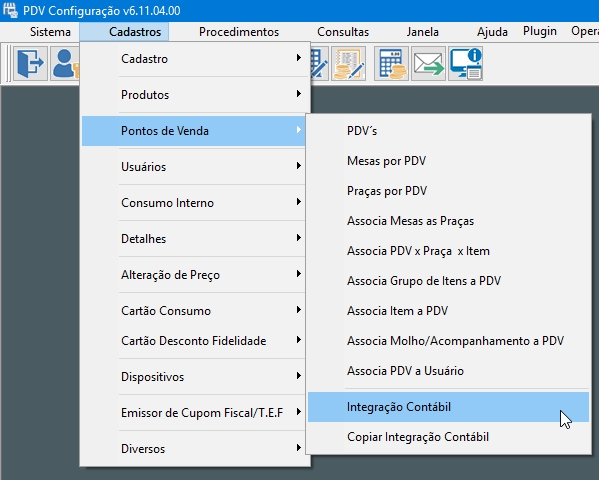Open the Plugin menu
Screen dimensions: 599x480
(x=539, y=31)
